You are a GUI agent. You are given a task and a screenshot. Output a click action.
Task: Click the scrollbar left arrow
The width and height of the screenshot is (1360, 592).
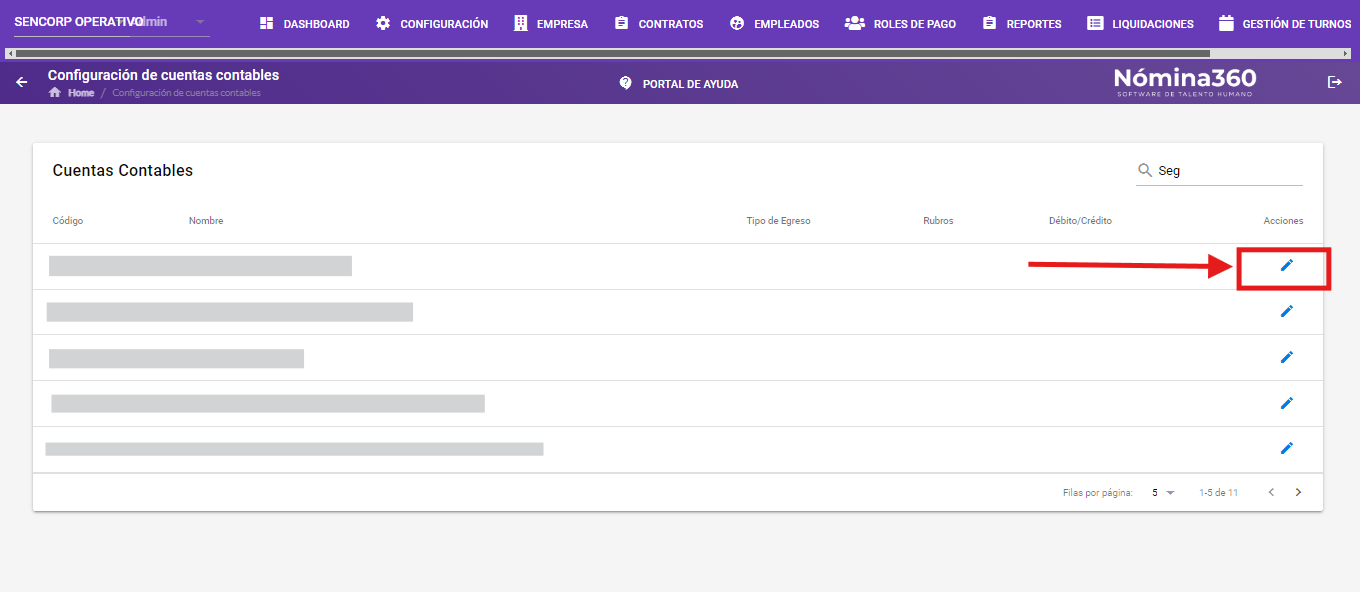tap(9, 53)
